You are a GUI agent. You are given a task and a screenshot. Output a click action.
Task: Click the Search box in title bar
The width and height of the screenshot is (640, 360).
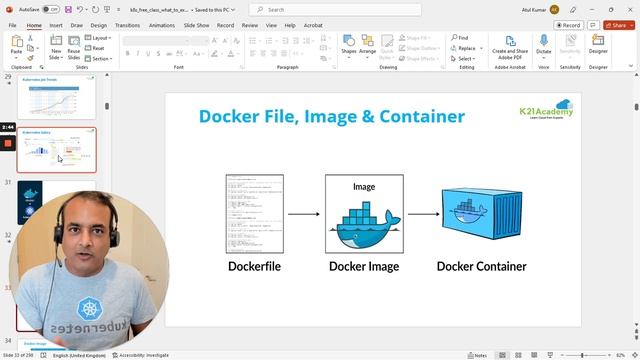[x=335, y=9]
